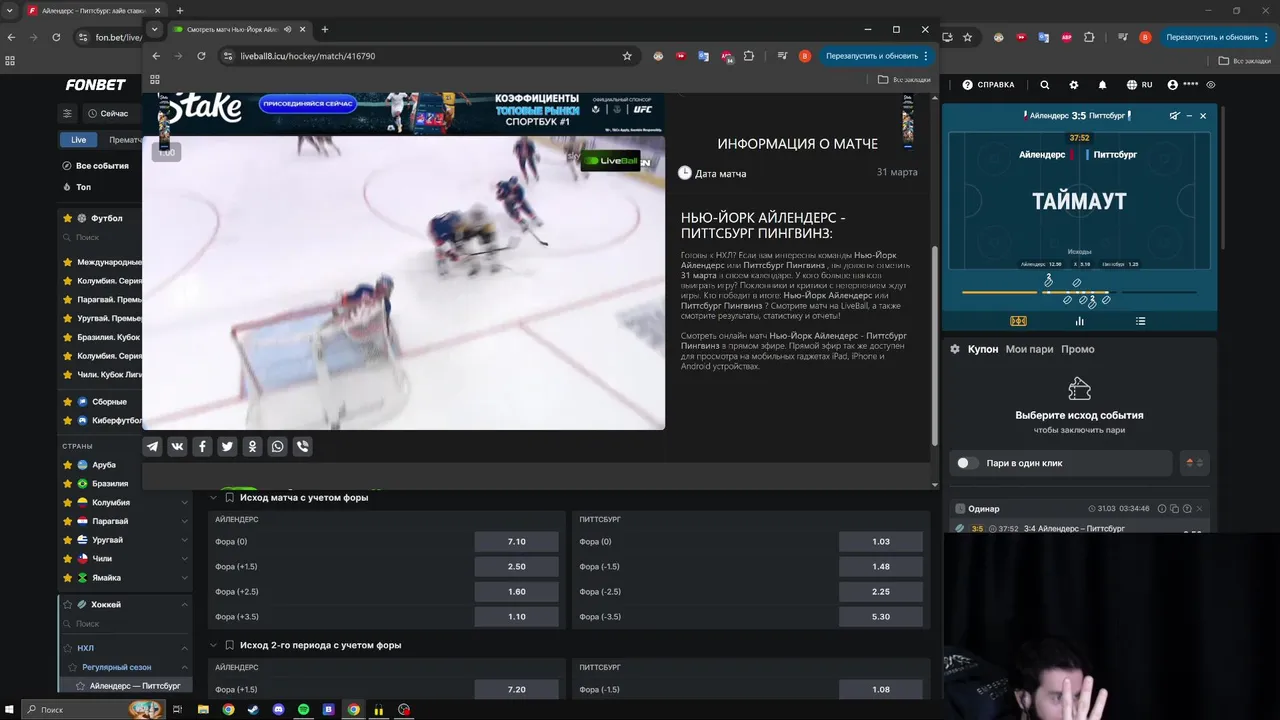Share the liveball match via VK

(x=177, y=447)
